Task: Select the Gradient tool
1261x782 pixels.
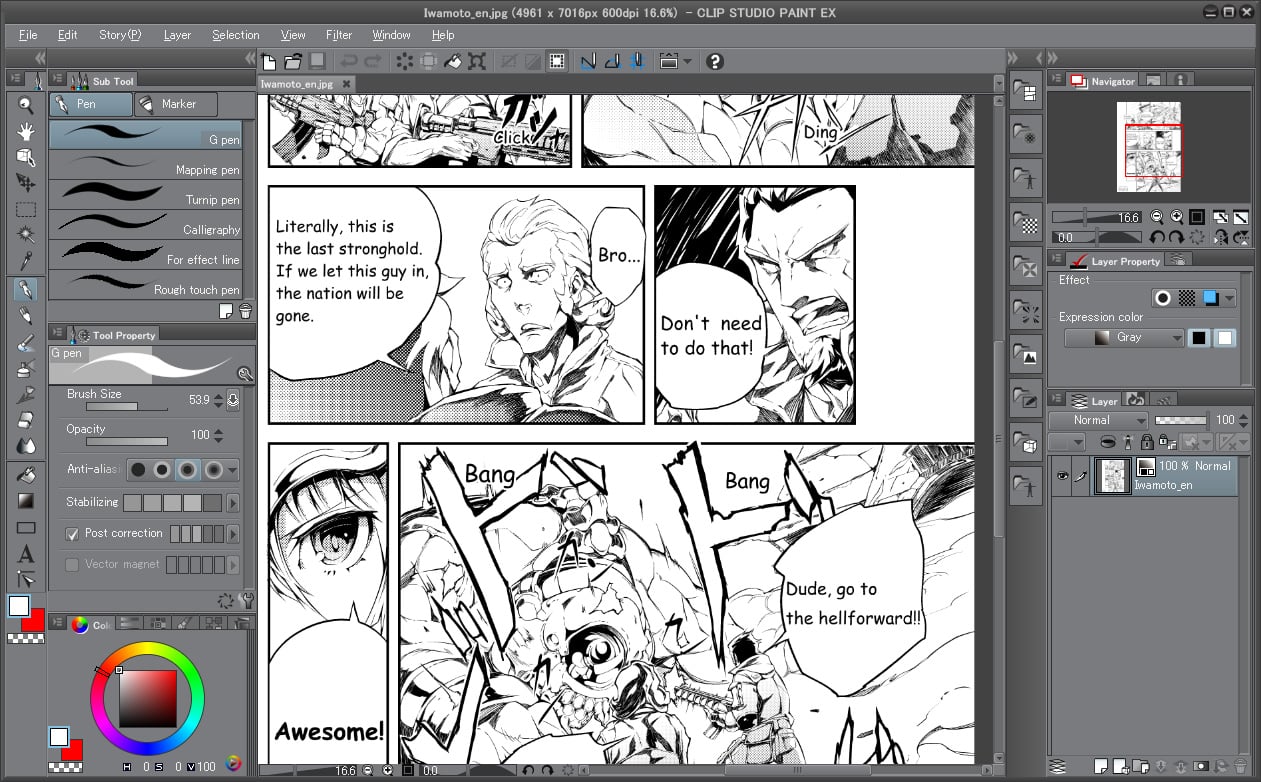Action: 26,501
